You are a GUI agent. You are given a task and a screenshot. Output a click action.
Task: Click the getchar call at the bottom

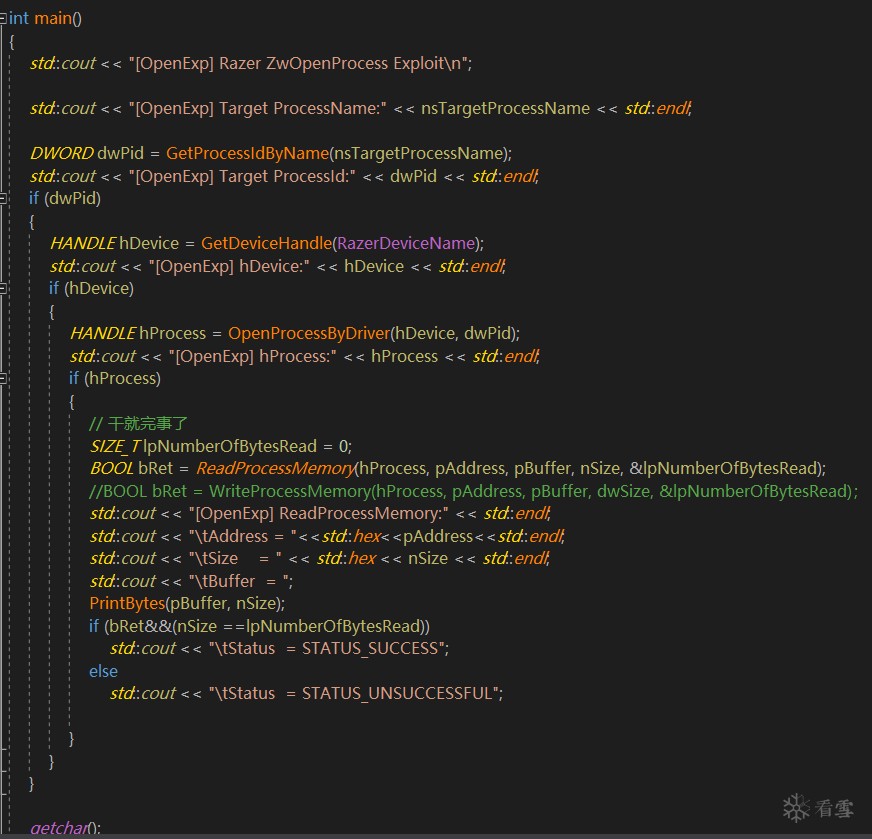click(59, 828)
